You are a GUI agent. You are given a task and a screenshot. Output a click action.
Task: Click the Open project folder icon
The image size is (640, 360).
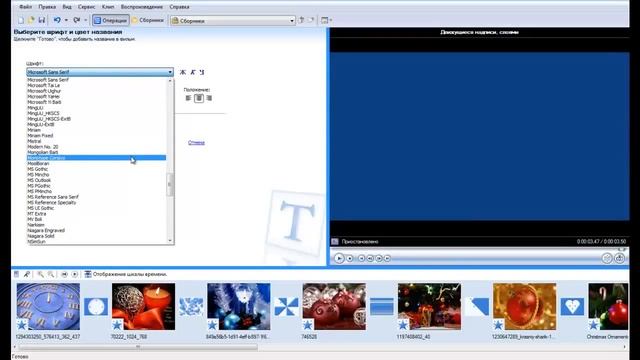(31, 20)
